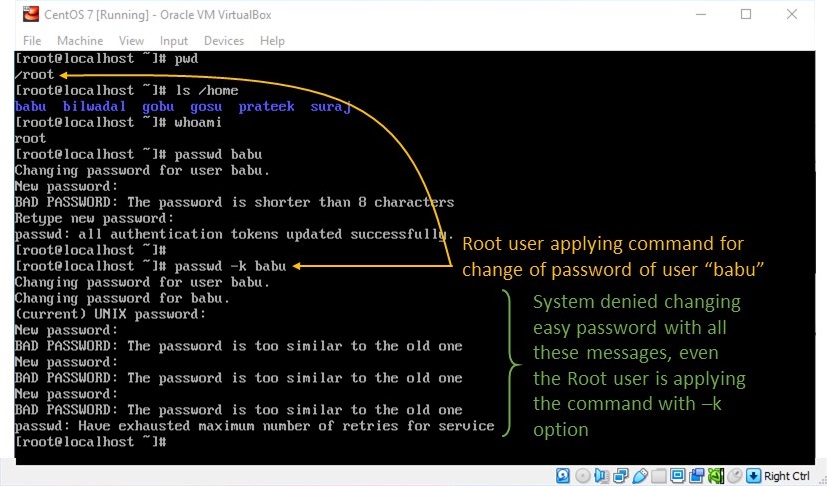Click the mouse integration status icon
Image resolution: width=827 pixels, height=486 pixels.
coord(735,476)
